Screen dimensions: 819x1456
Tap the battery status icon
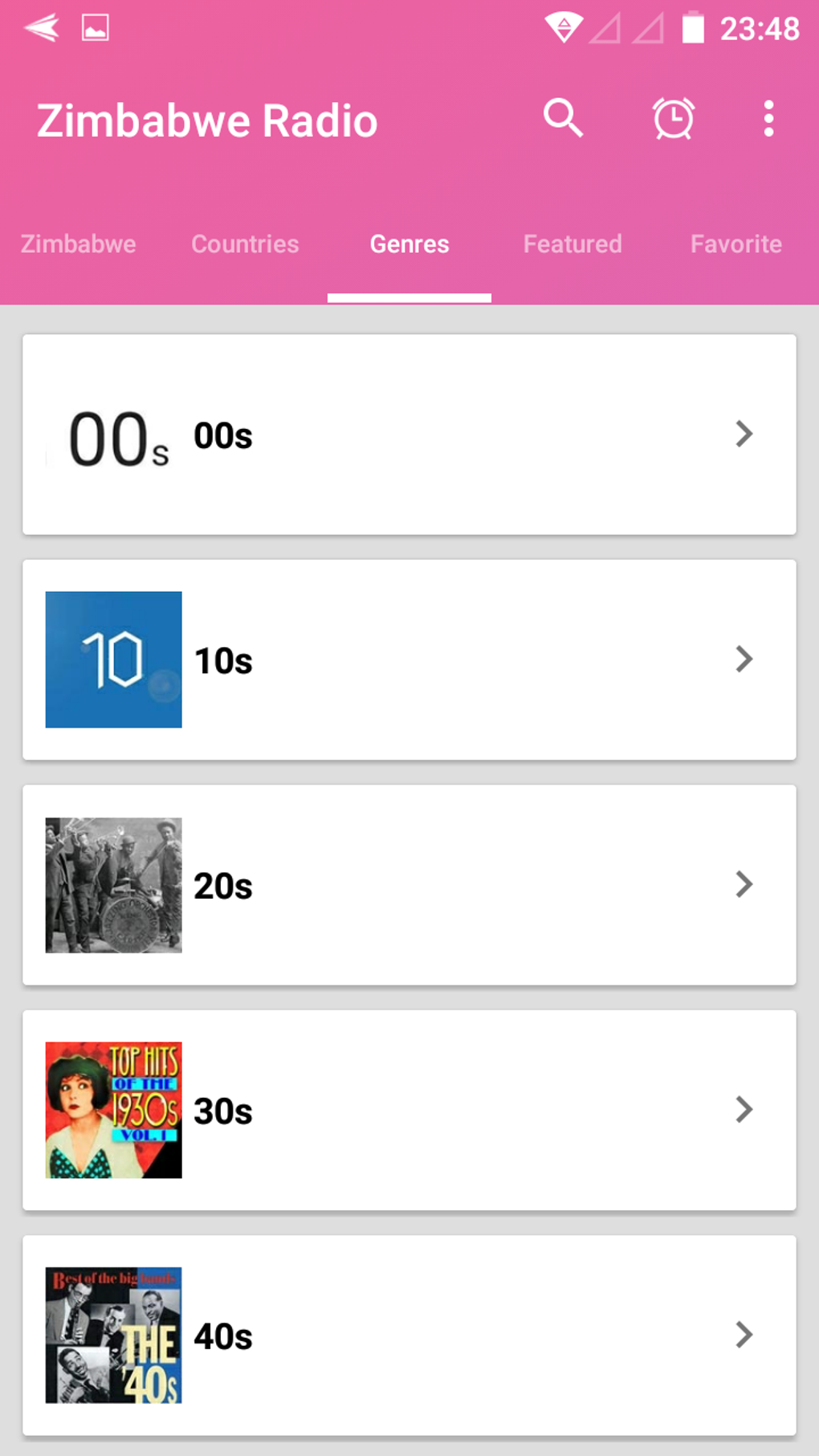(692, 28)
